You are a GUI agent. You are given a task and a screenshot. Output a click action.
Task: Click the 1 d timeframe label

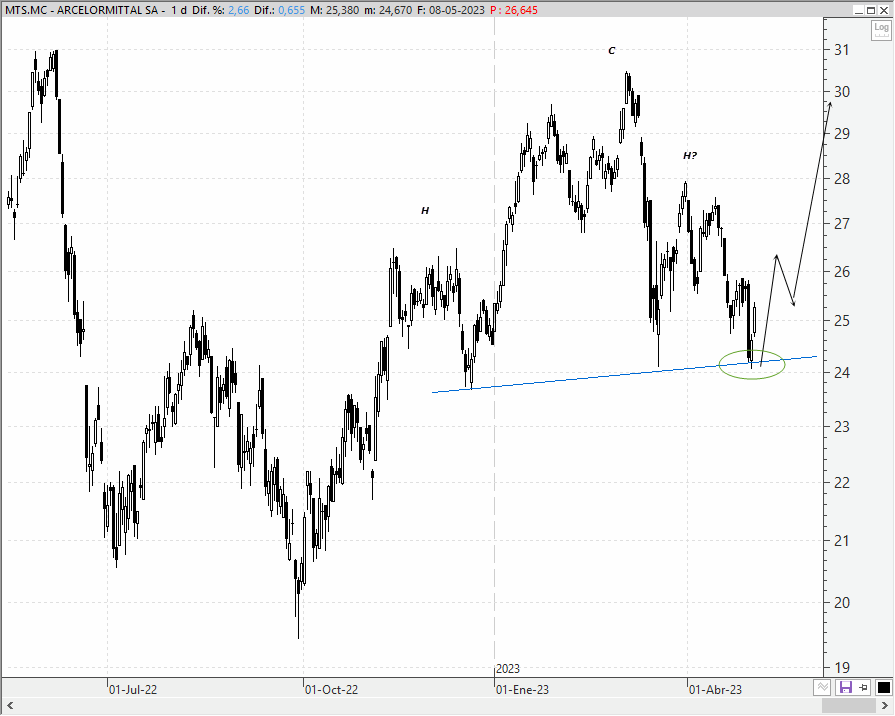pos(179,10)
